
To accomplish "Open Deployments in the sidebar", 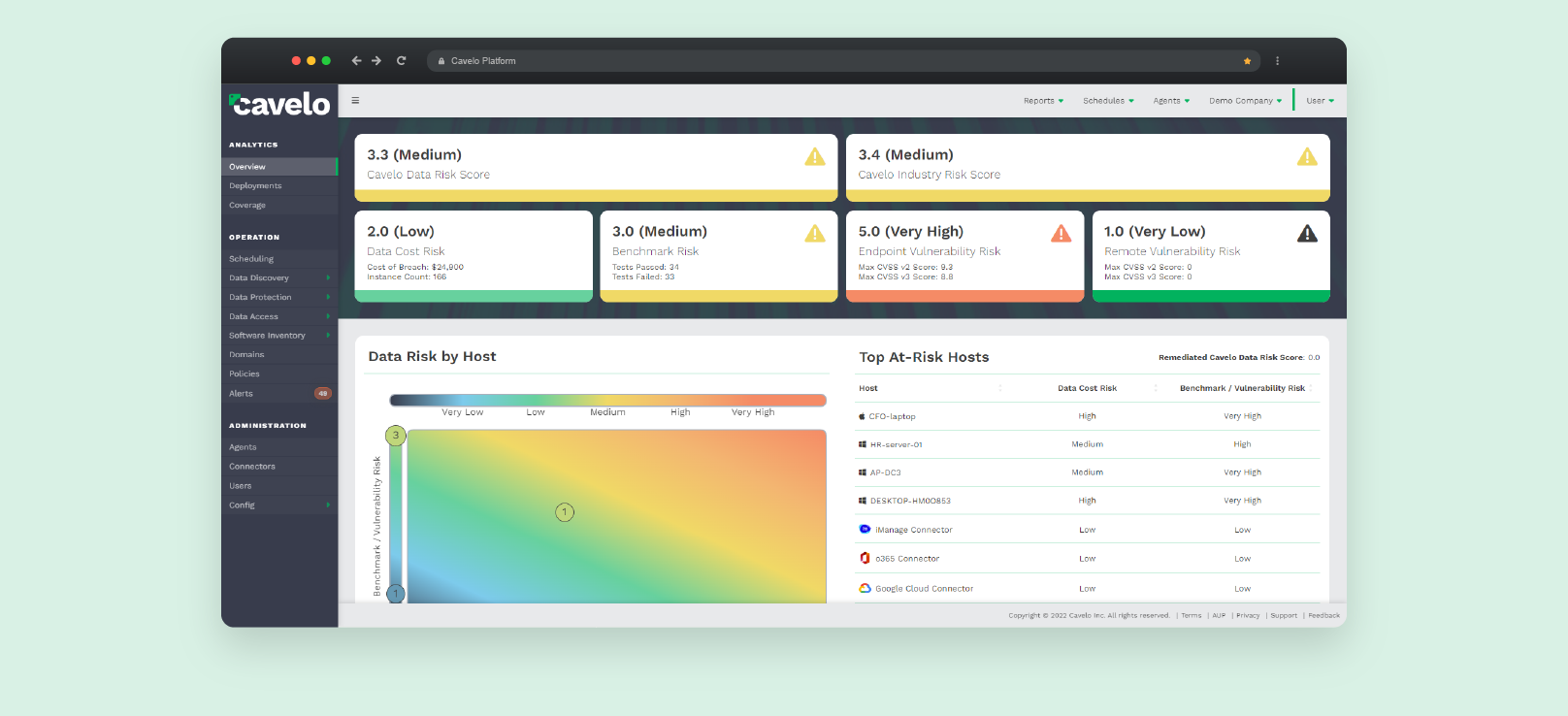I will pos(279,185).
